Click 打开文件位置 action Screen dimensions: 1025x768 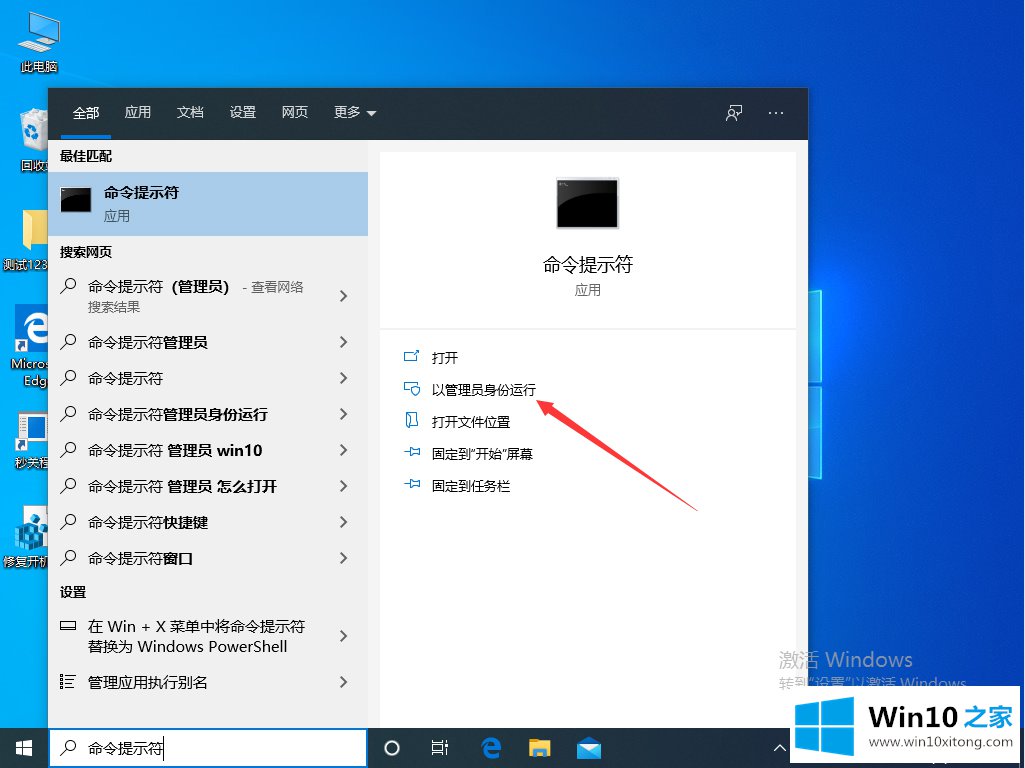coord(470,422)
